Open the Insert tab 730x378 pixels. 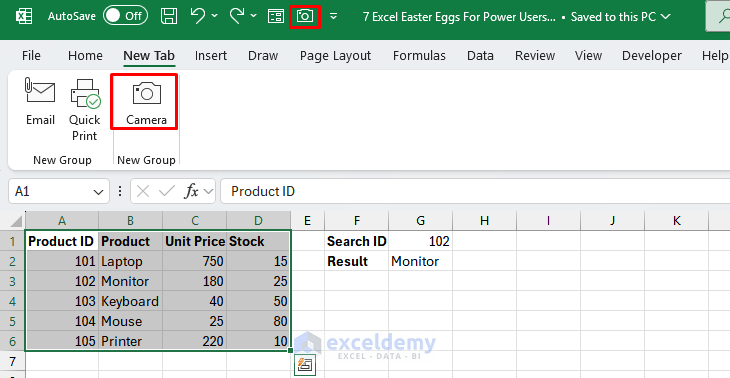coord(211,56)
